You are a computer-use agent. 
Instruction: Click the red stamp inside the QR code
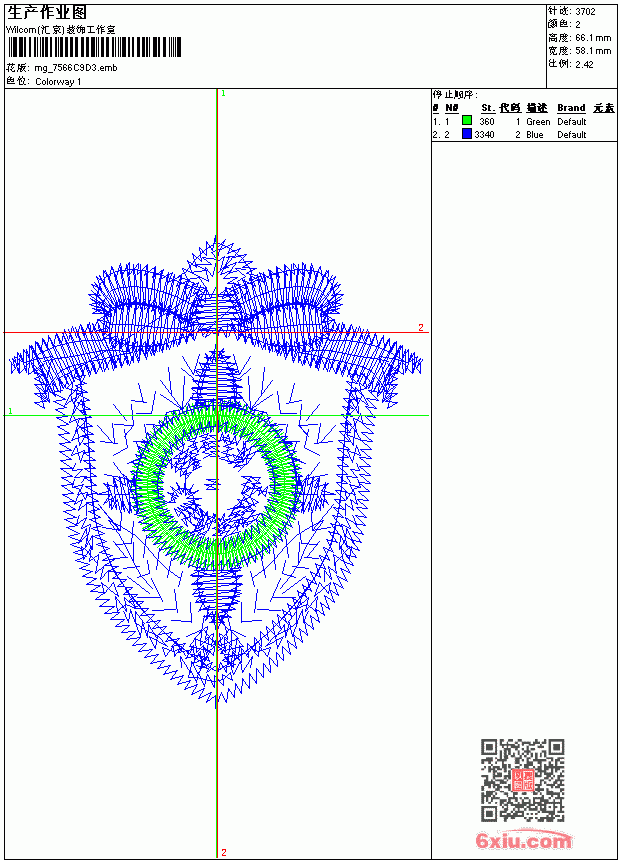point(523,780)
